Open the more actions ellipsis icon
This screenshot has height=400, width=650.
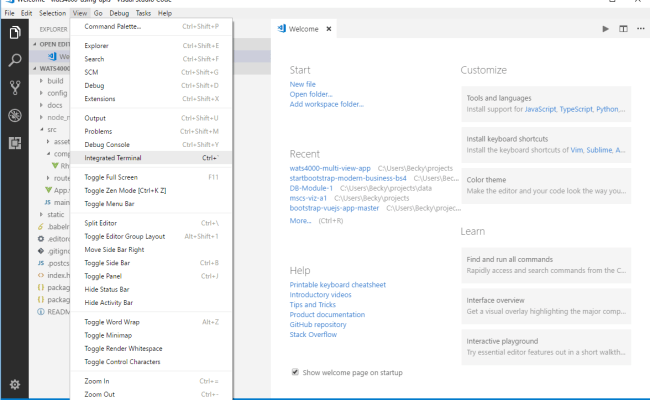point(640,29)
